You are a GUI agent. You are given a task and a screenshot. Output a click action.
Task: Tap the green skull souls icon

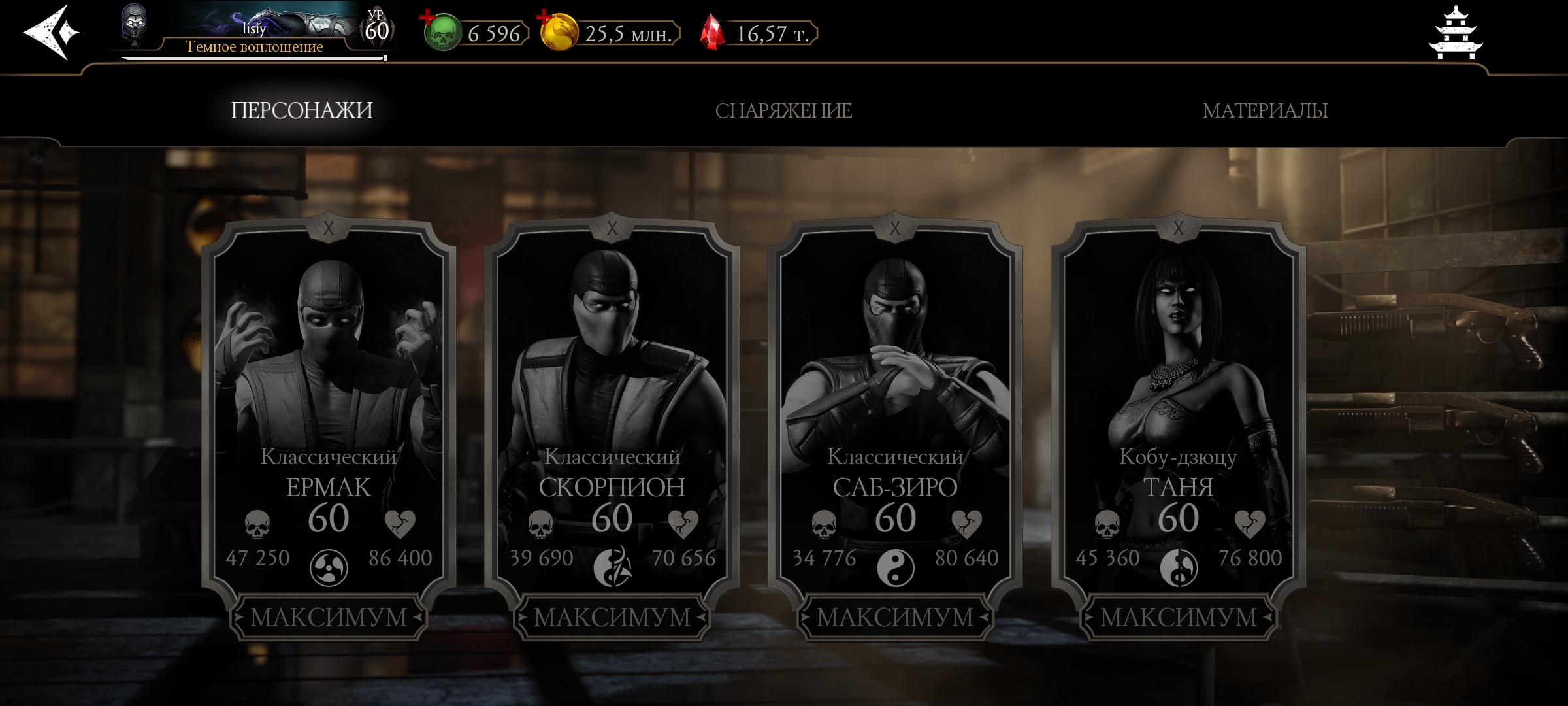click(442, 32)
